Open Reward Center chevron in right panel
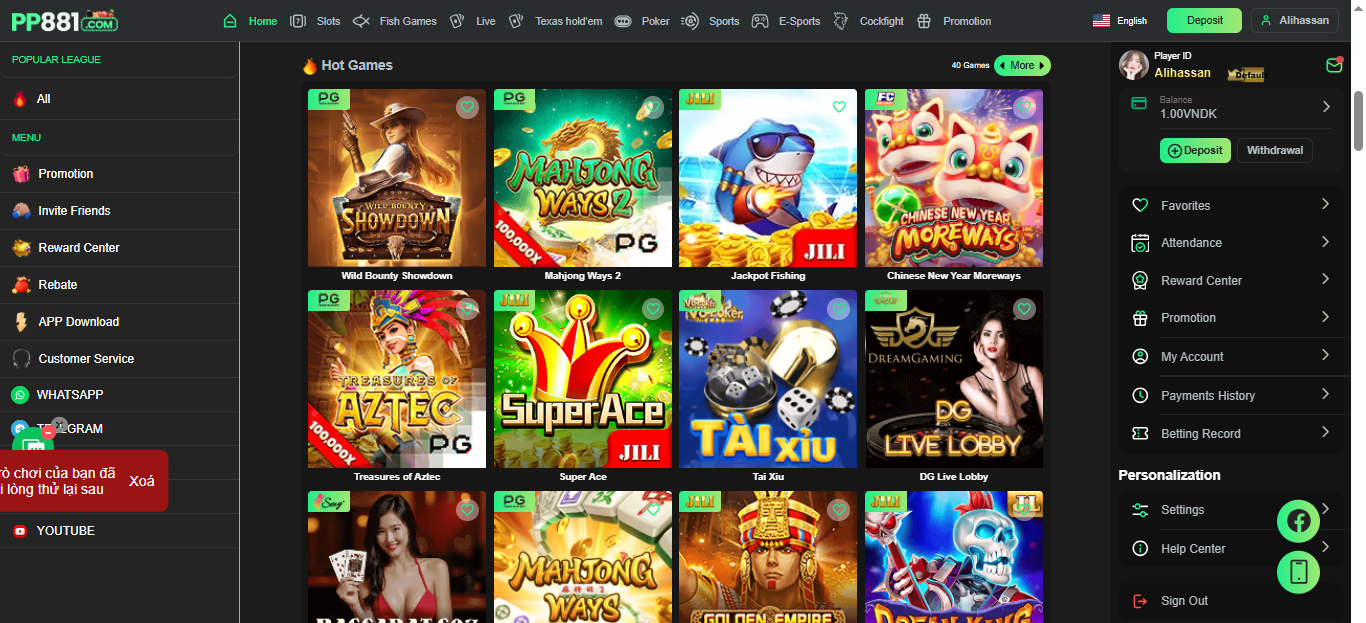 click(x=1325, y=279)
